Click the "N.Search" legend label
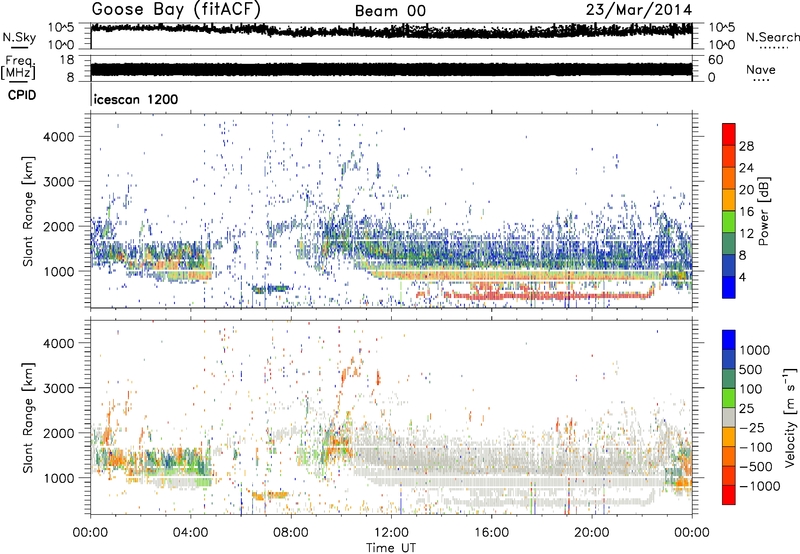 tap(772, 37)
